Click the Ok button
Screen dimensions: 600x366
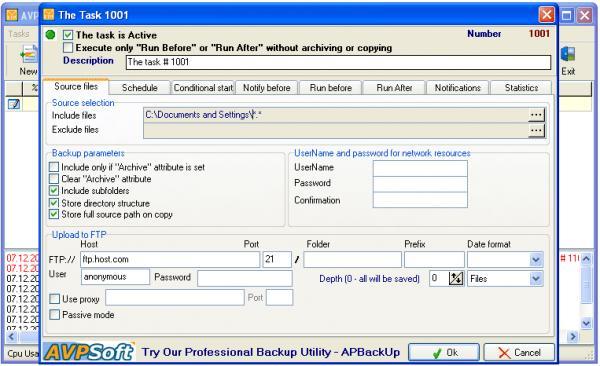click(444, 352)
